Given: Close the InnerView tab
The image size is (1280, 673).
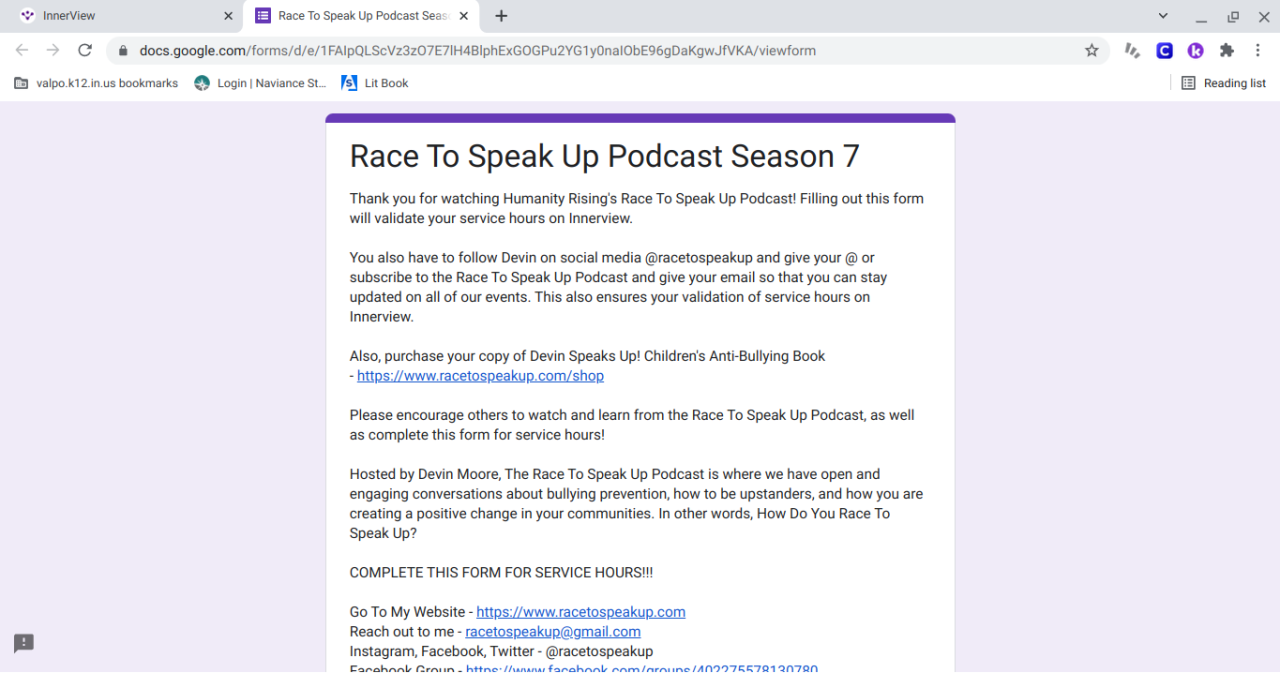Looking at the screenshot, I should (228, 16).
